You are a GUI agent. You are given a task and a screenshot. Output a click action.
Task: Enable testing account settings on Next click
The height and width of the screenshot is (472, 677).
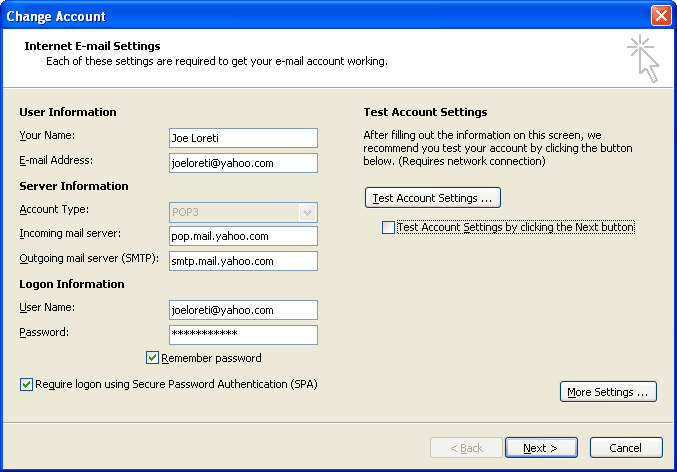pos(389,228)
